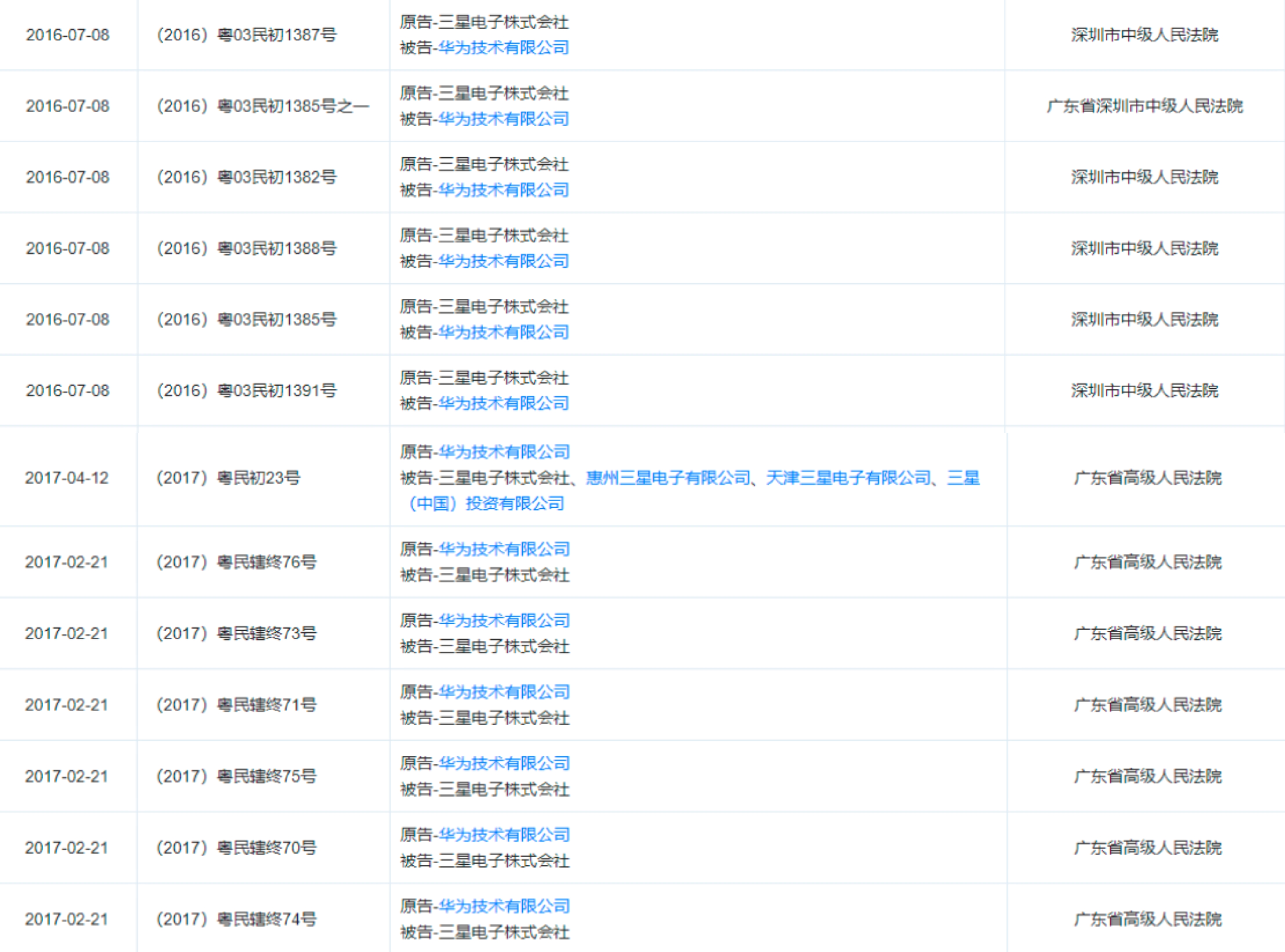Screen dimensions: 1285x952
Task: Select 原告-三星电子株式会社 in the 粤03民初1388号 row
Action: click(x=484, y=236)
